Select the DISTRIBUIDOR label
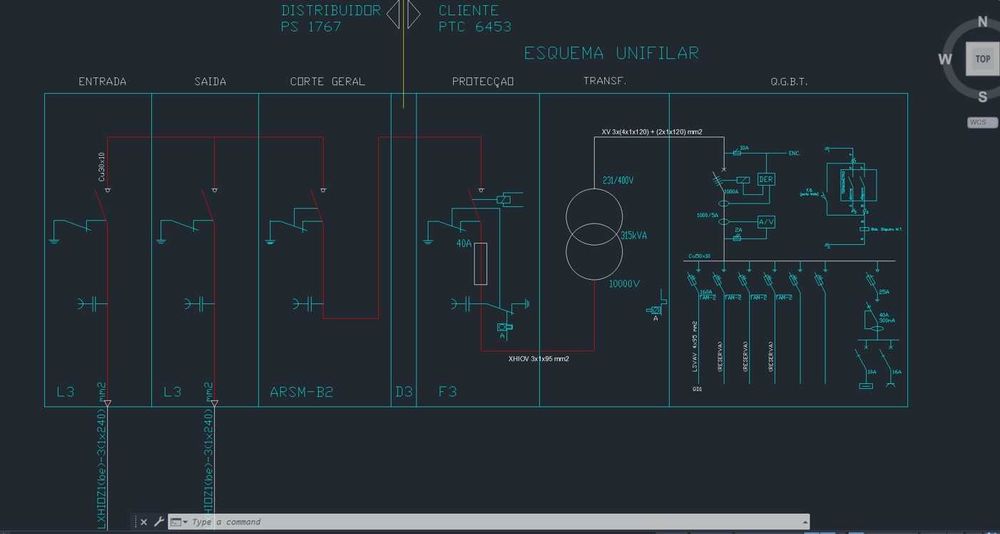The height and width of the screenshot is (534, 1000). [330, 10]
